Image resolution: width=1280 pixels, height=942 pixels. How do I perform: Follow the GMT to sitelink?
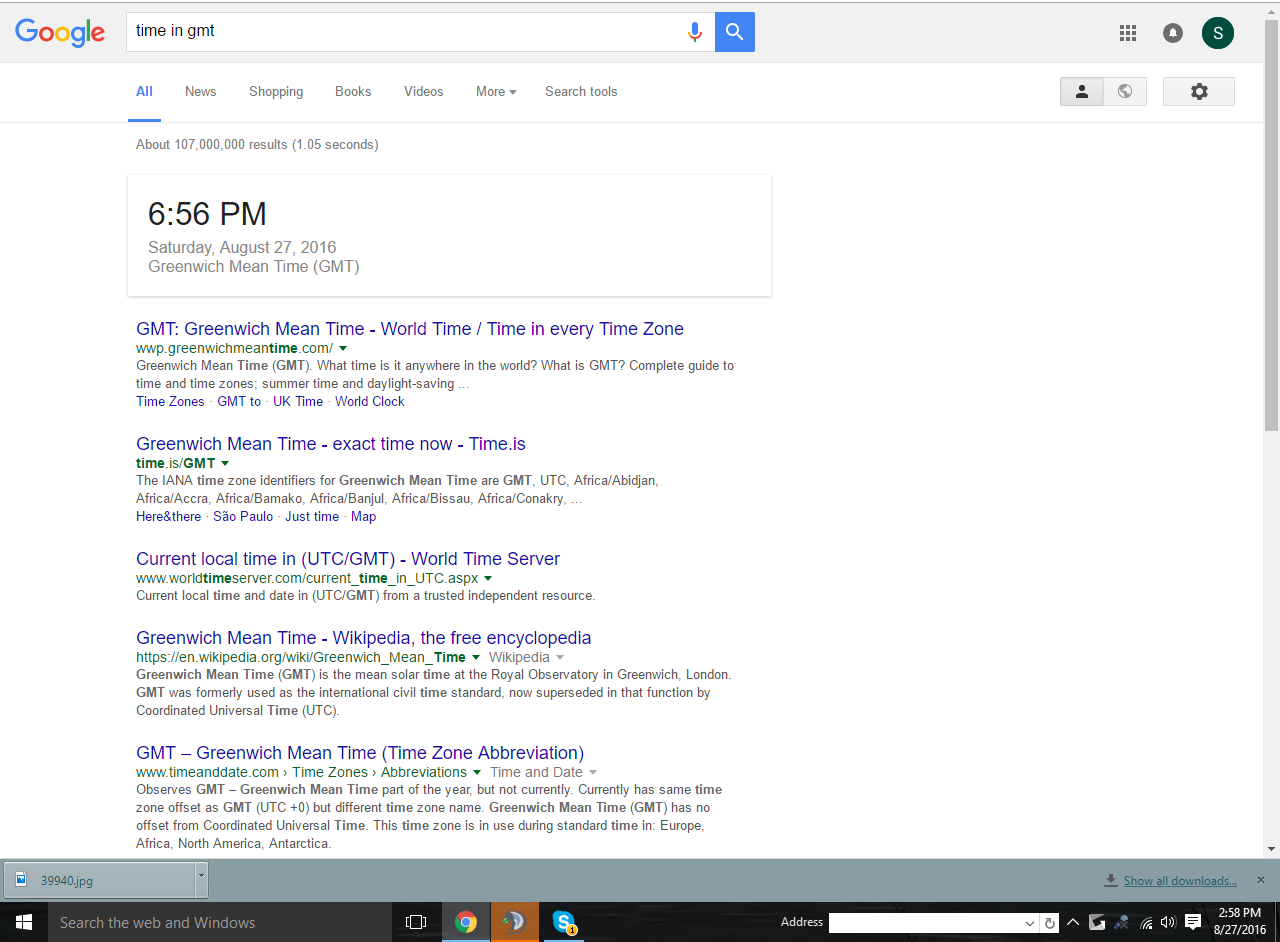click(x=239, y=401)
